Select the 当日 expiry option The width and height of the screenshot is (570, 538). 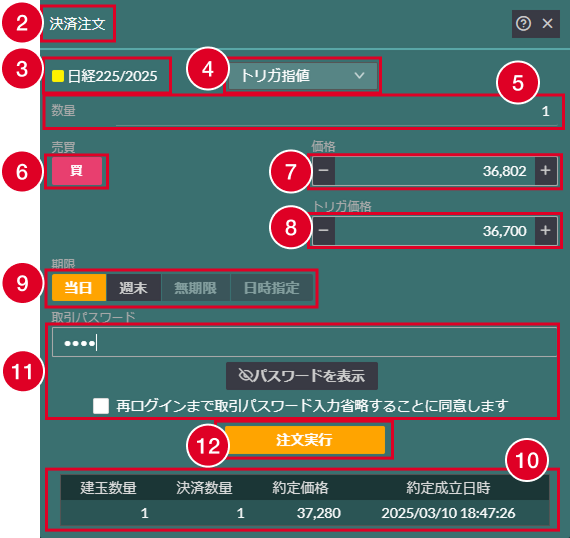pos(79,288)
